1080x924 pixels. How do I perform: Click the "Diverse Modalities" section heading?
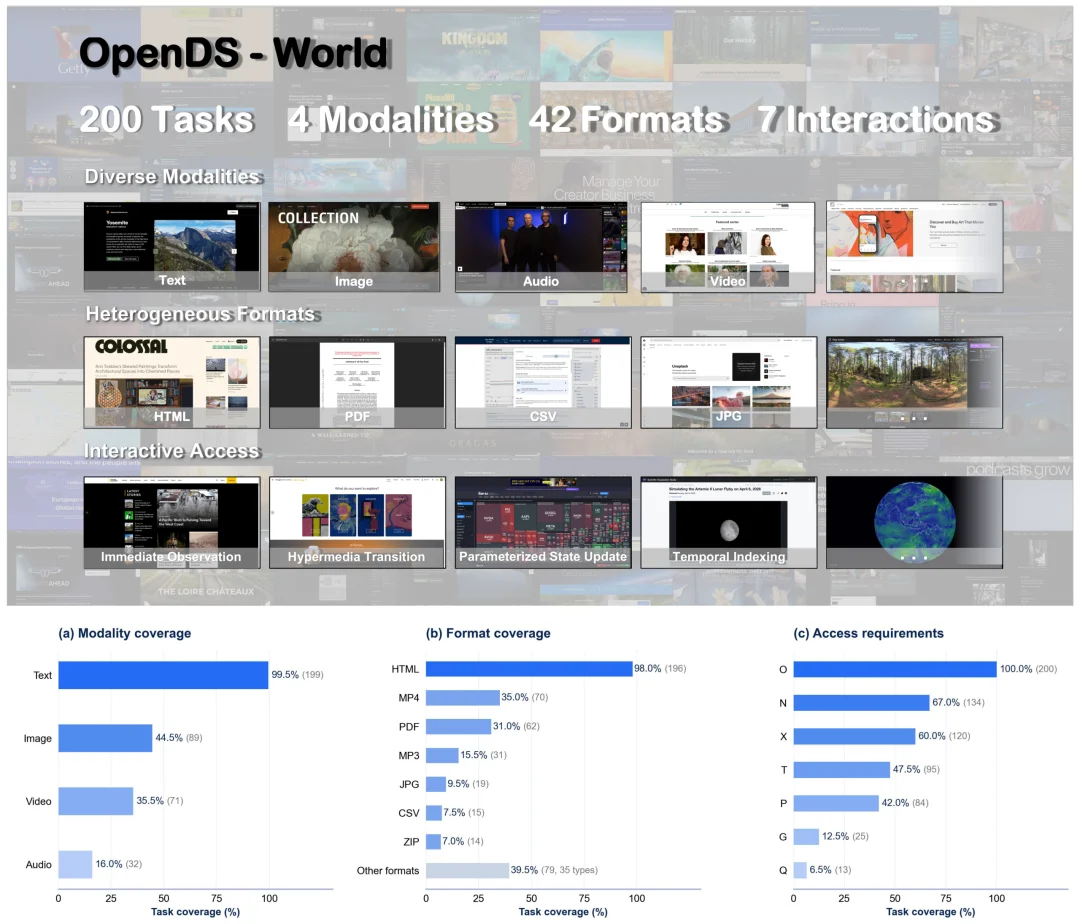click(172, 177)
